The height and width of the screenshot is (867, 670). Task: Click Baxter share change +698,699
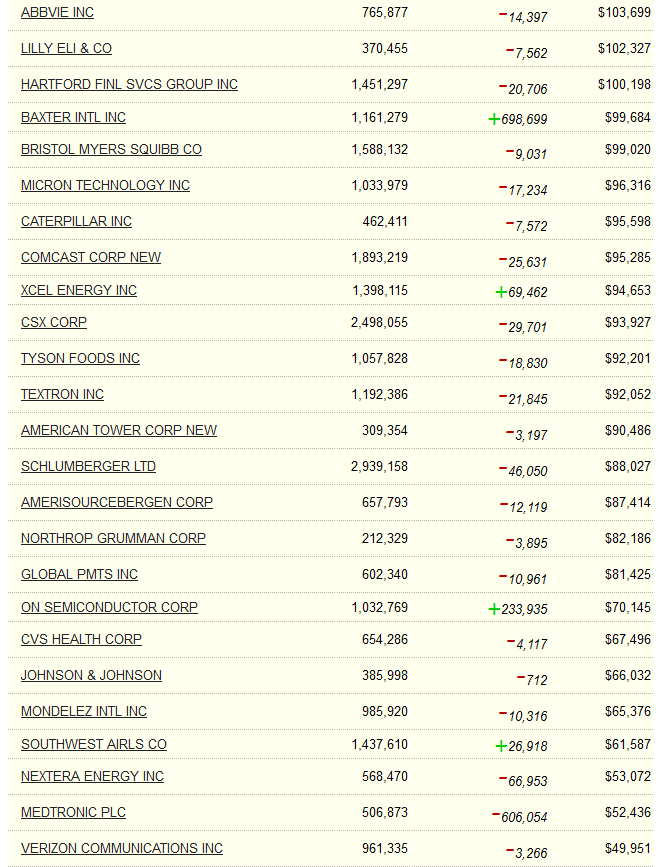click(518, 119)
